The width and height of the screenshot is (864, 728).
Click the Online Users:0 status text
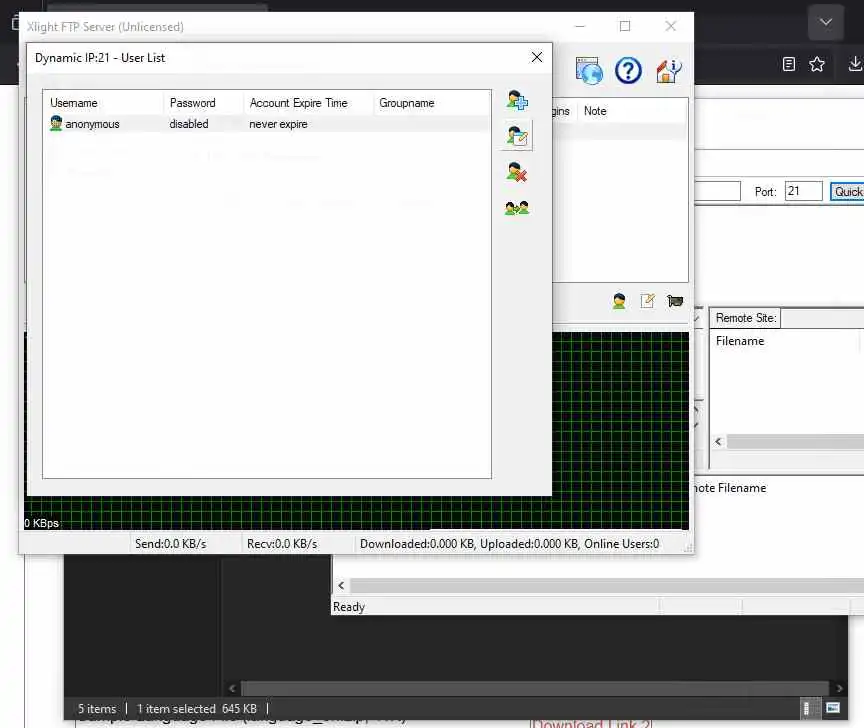pos(621,544)
